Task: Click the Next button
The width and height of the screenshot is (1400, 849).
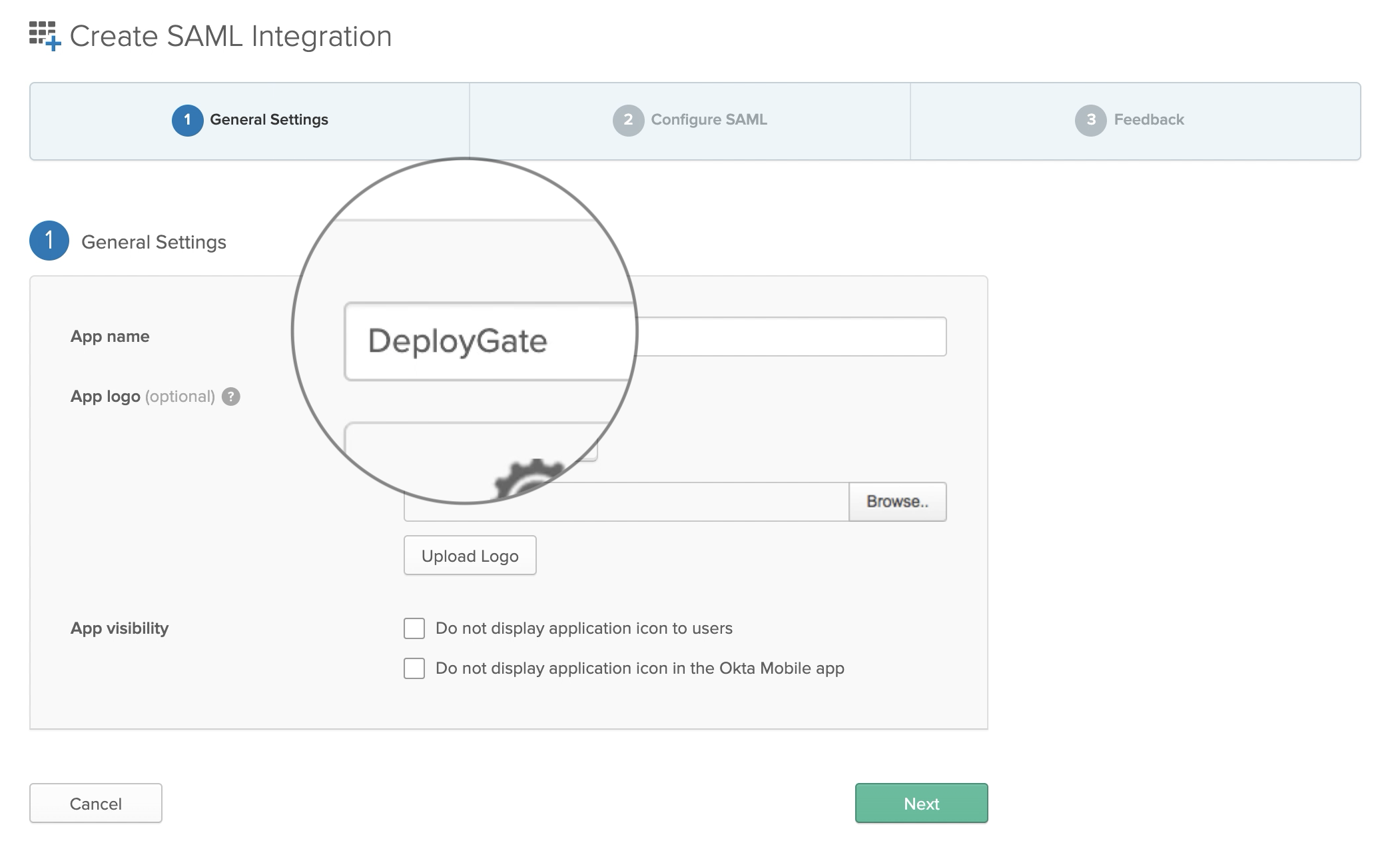Action: pyautogui.click(x=921, y=803)
